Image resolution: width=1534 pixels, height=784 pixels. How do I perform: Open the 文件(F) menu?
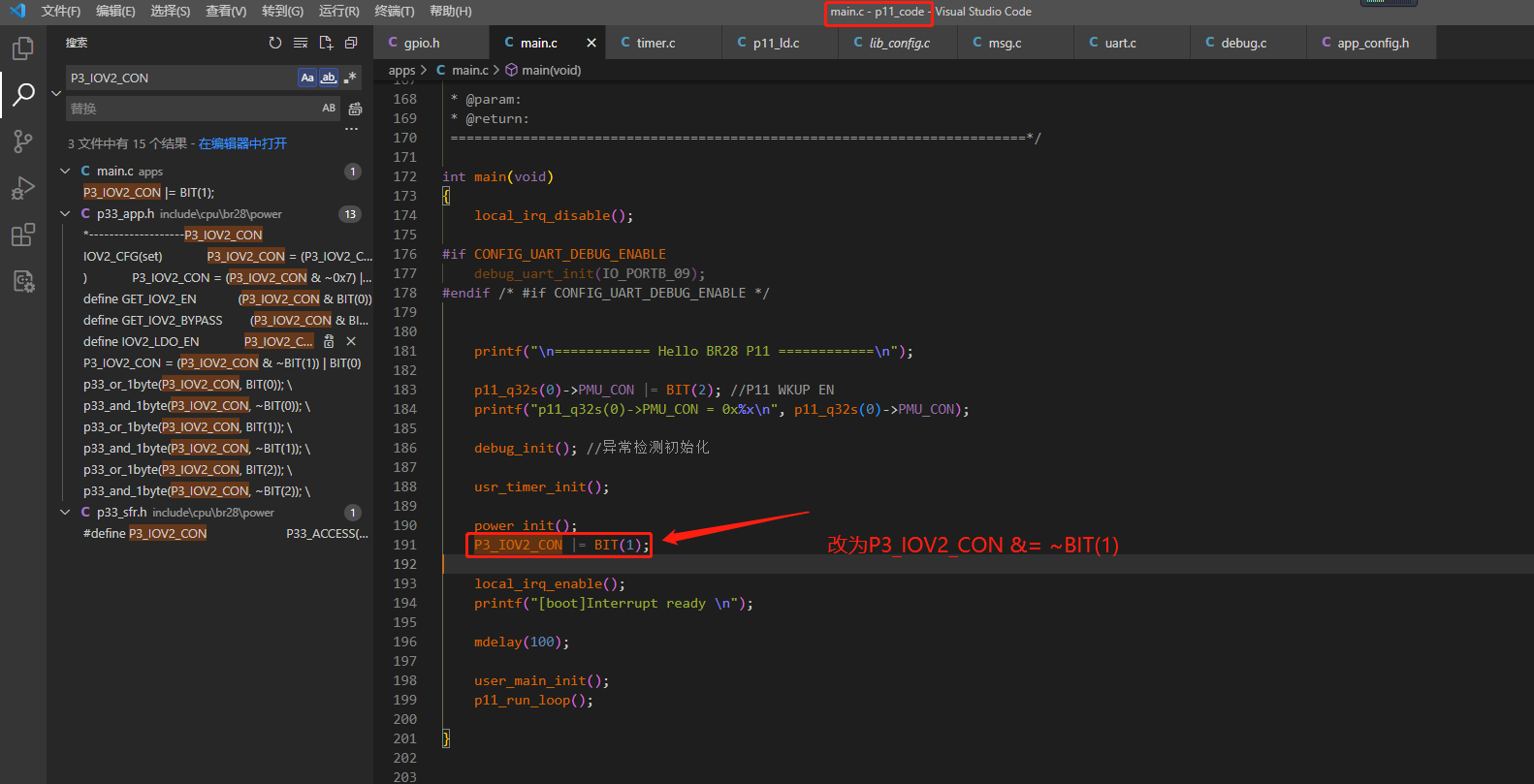(61, 11)
